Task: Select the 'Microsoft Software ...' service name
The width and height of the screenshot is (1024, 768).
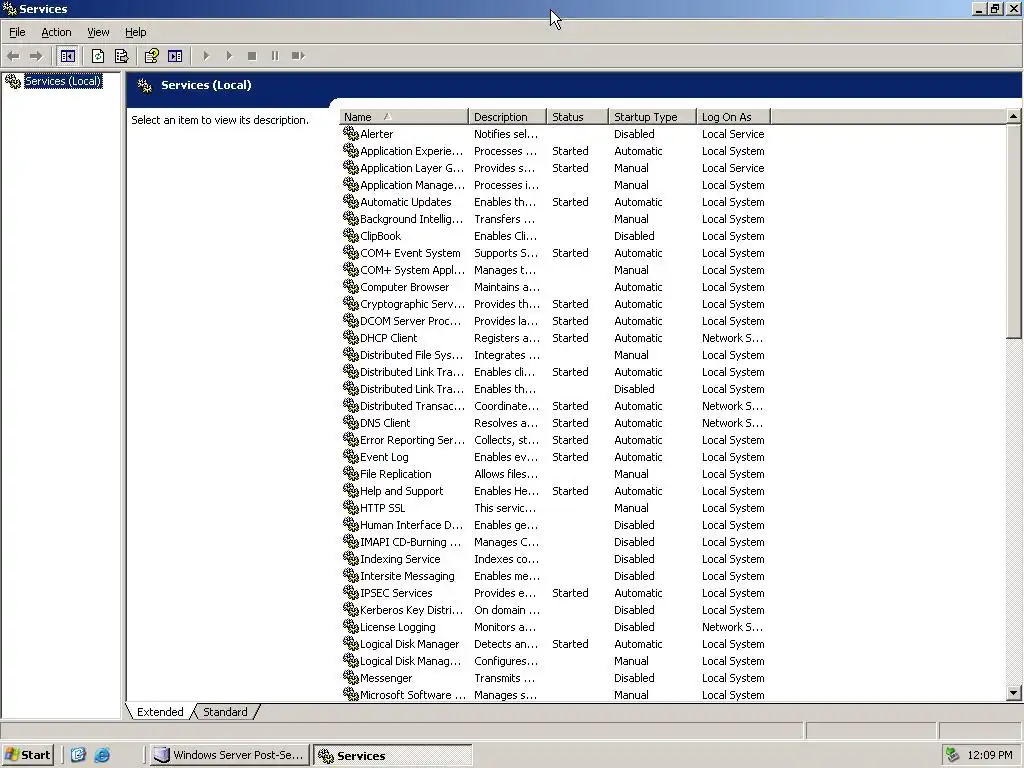Action: tap(413, 695)
